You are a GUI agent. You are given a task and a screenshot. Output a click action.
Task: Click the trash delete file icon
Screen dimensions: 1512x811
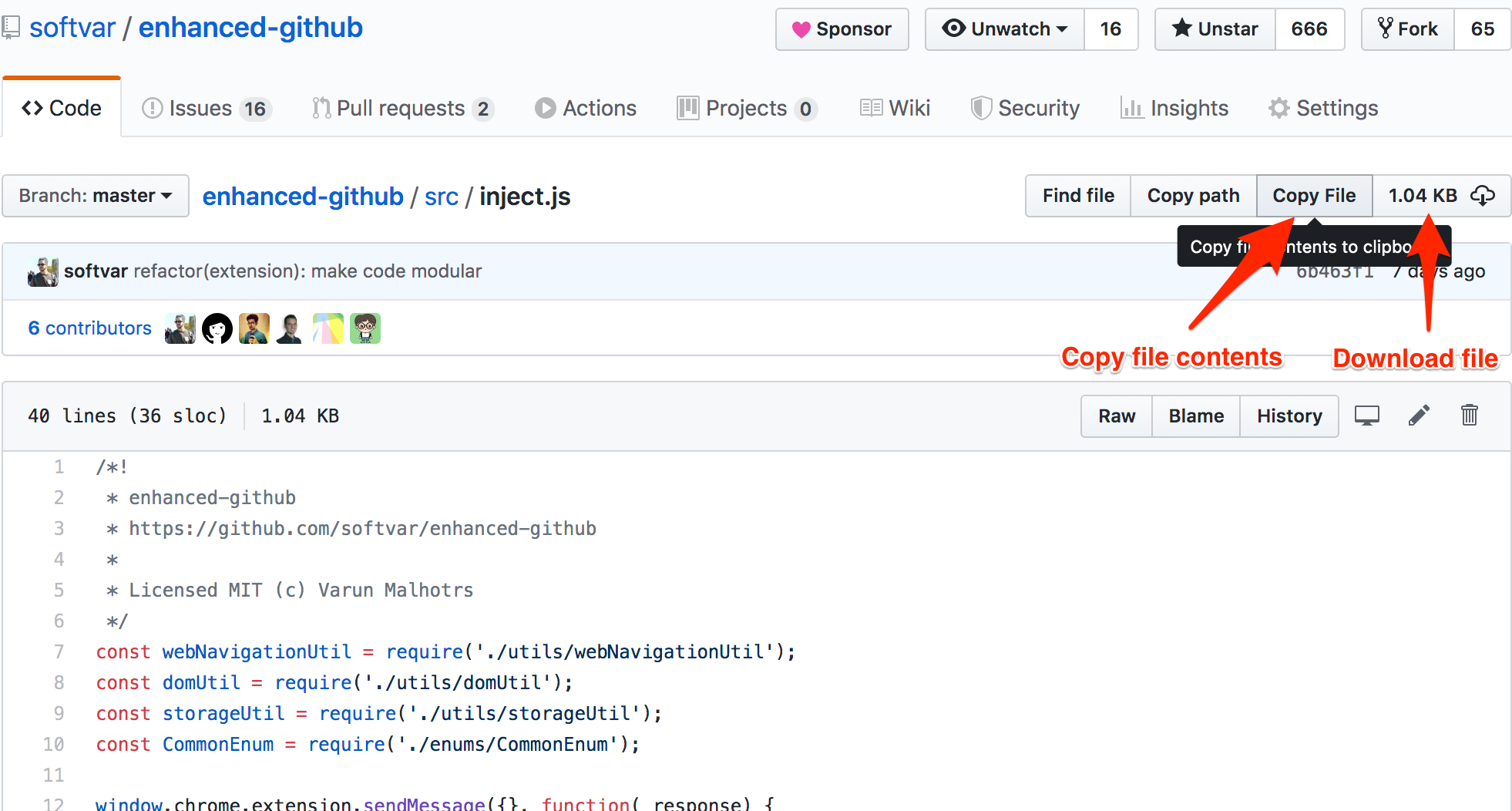click(1469, 416)
